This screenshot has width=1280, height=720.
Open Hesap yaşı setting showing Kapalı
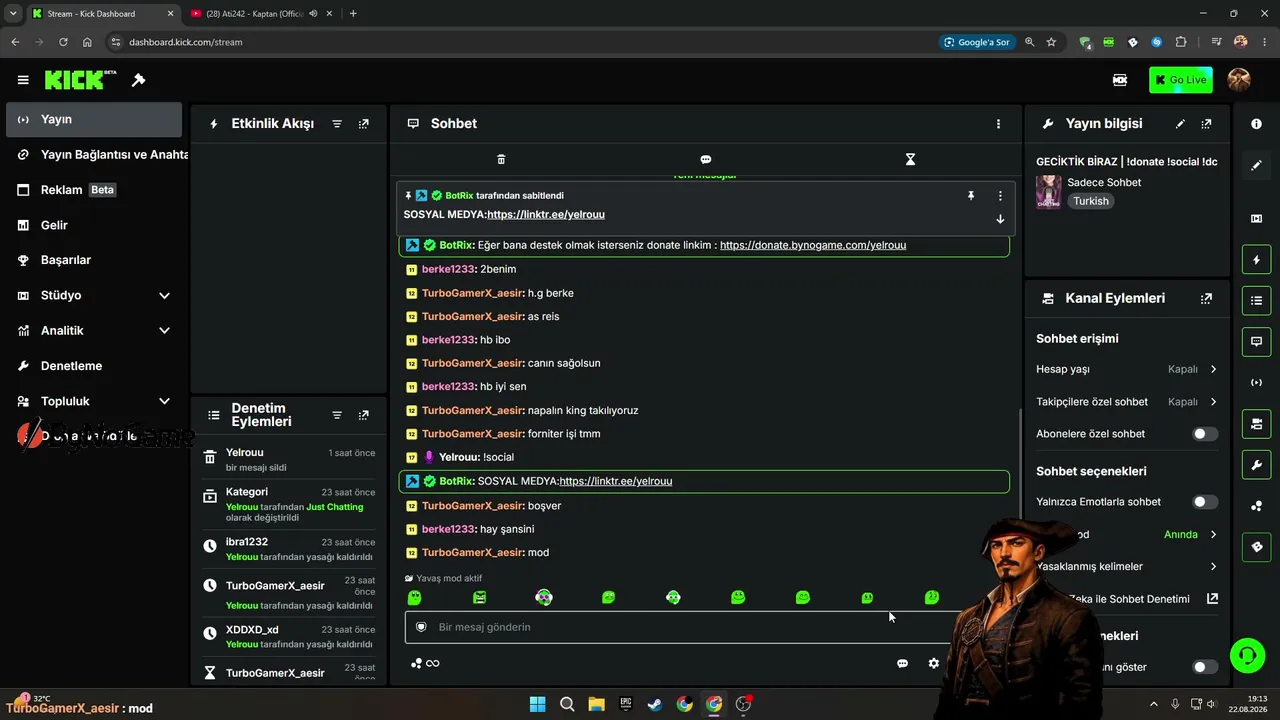pyautogui.click(x=1127, y=369)
